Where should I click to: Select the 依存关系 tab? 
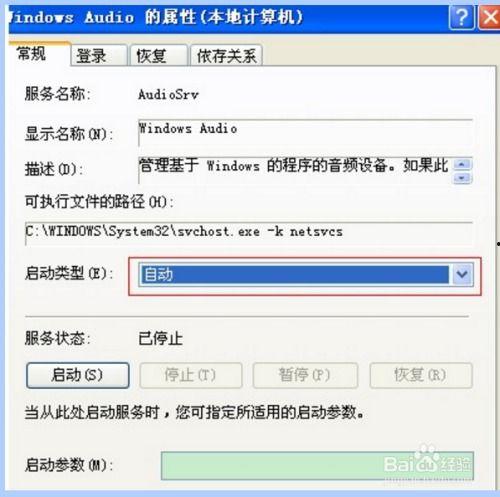226,55
